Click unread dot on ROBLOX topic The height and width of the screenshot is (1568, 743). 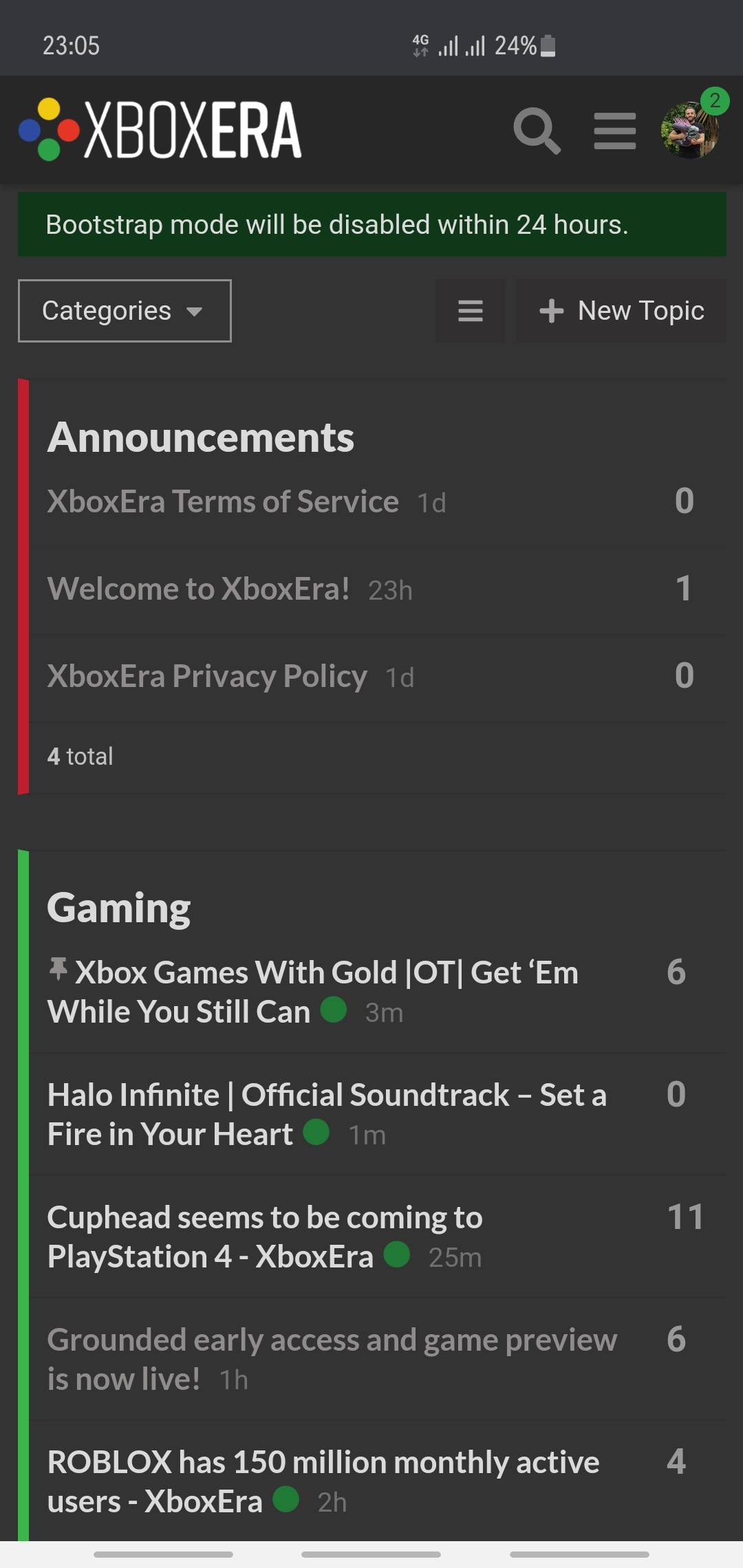click(x=286, y=1499)
